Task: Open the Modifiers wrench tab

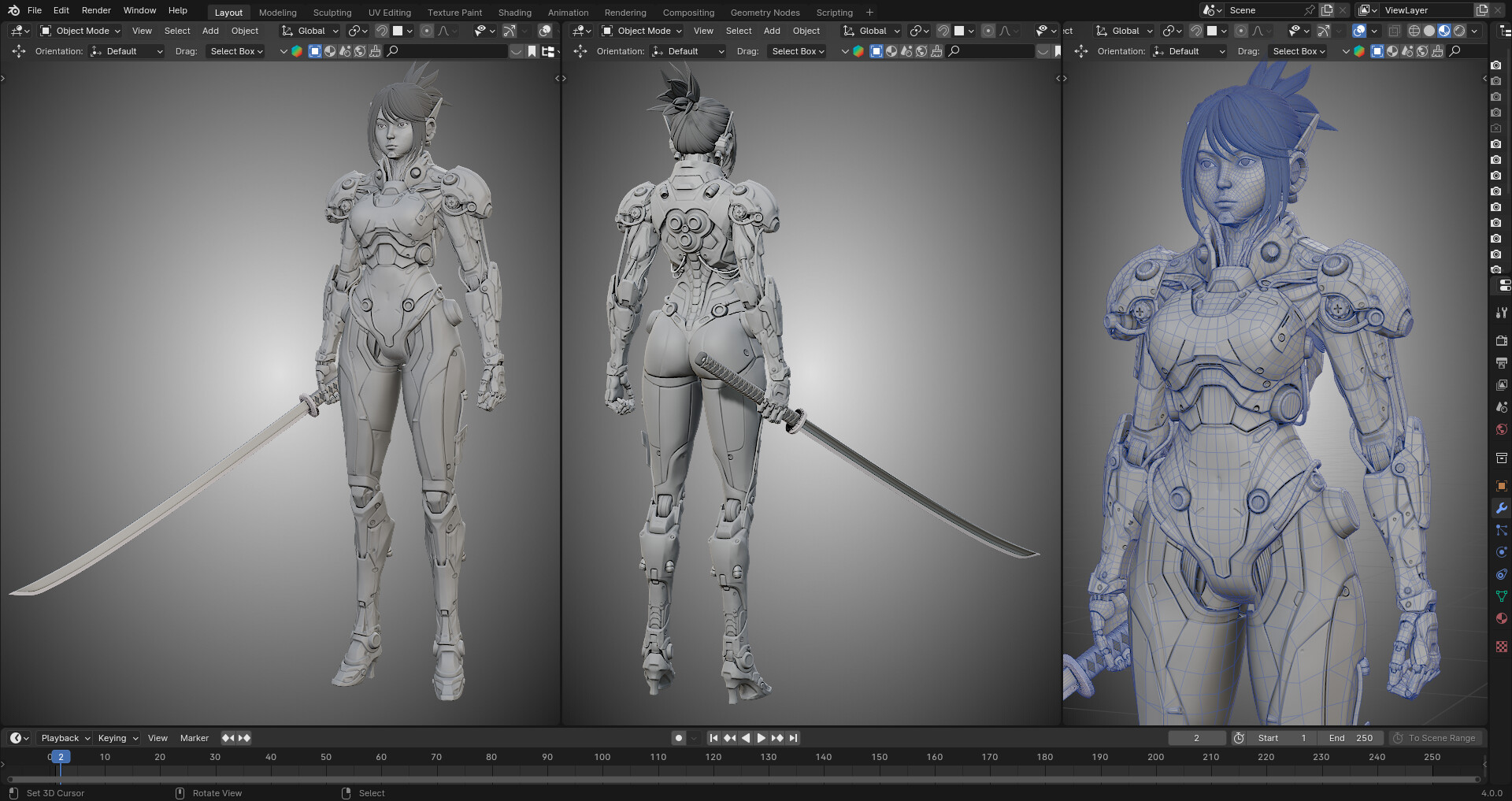Action: pos(1501,508)
